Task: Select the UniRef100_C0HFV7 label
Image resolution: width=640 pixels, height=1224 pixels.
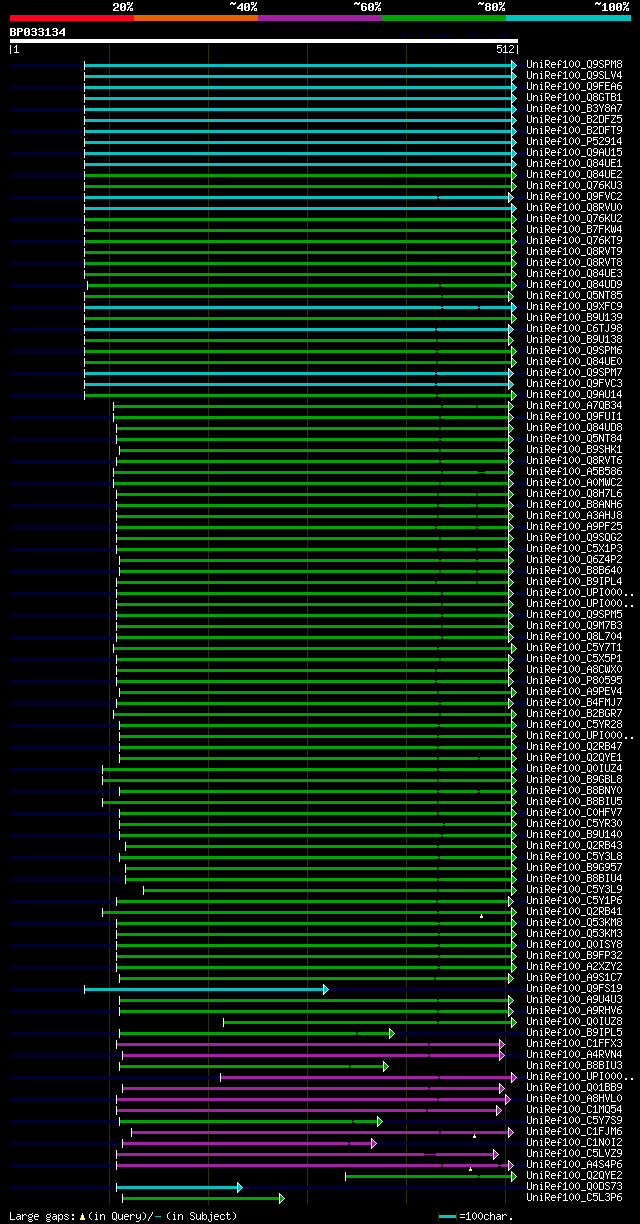Action: click(574, 812)
